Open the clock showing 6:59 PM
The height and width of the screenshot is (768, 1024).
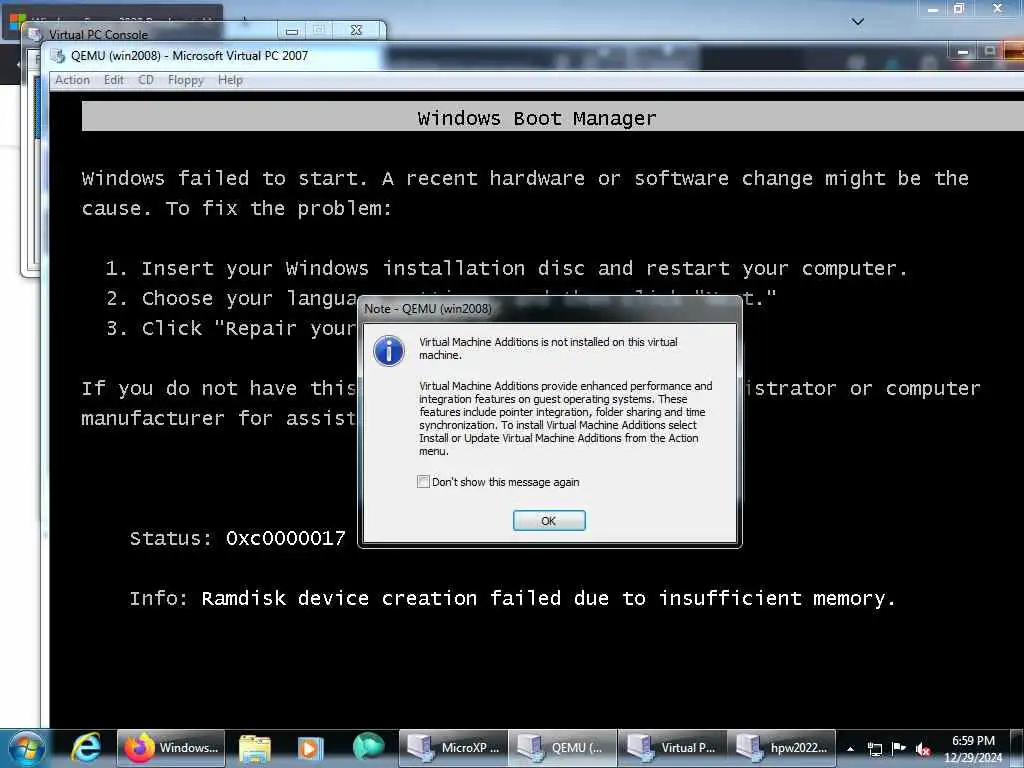(973, 748)
